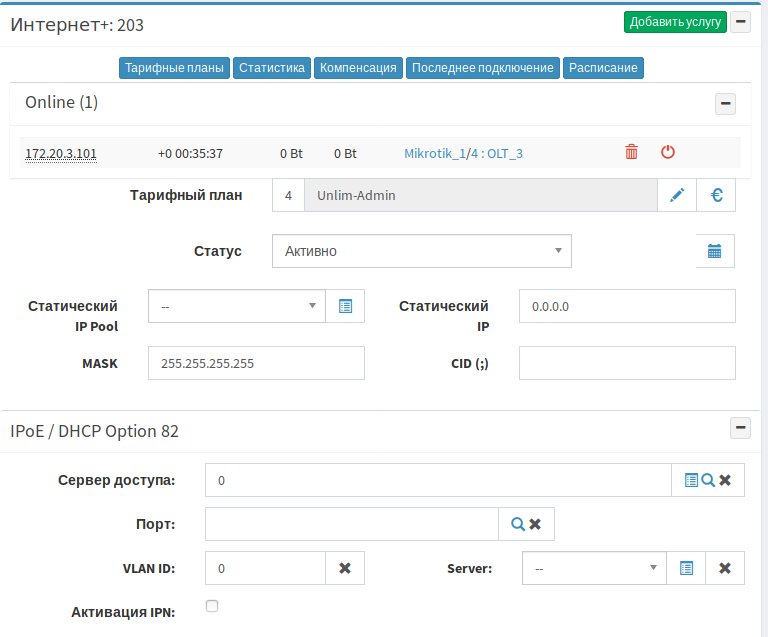Open the Mikrotik_1/4 : OLT_3 link

(x=463, y=154)
